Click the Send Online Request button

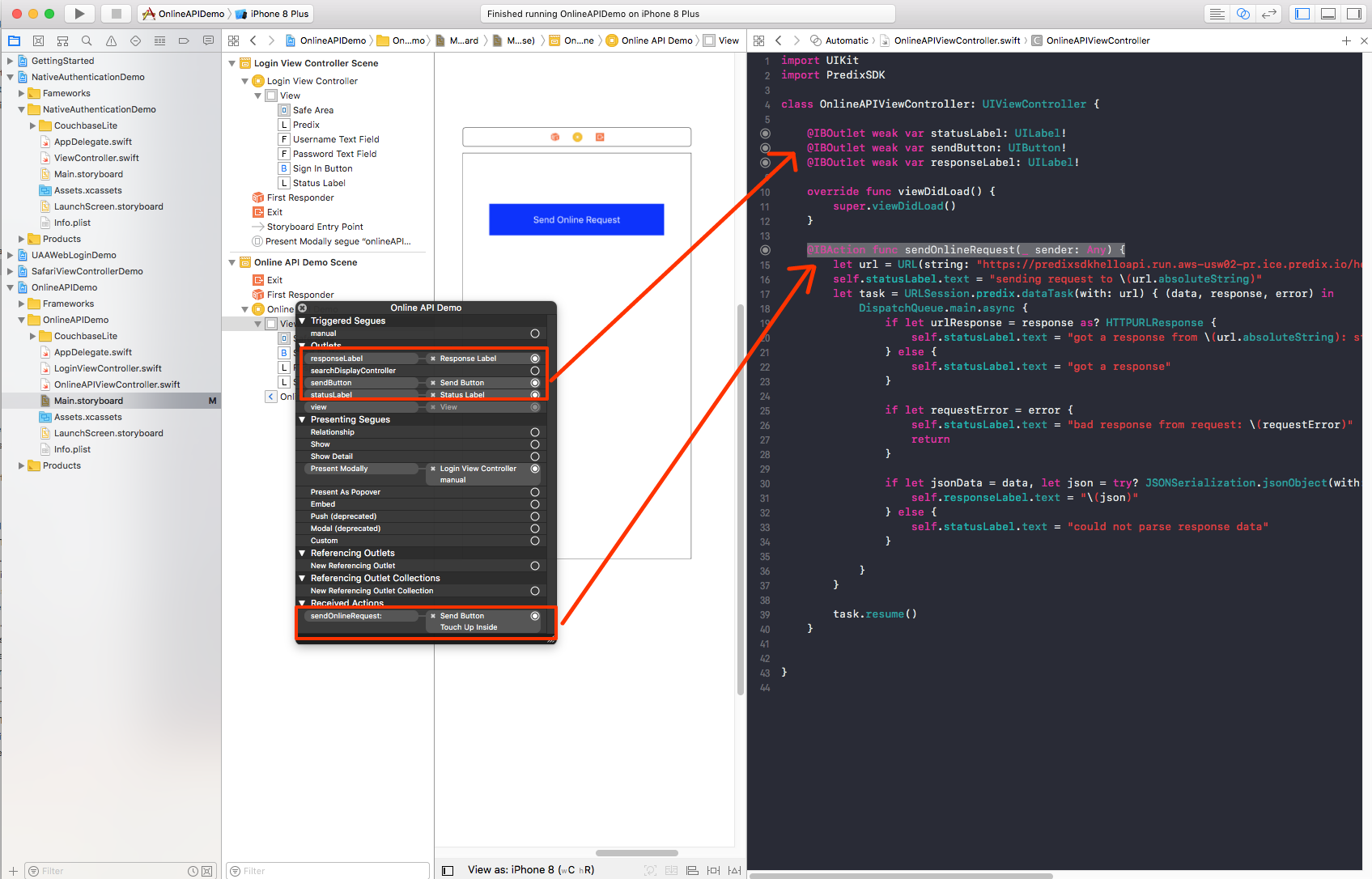point(576,219)
